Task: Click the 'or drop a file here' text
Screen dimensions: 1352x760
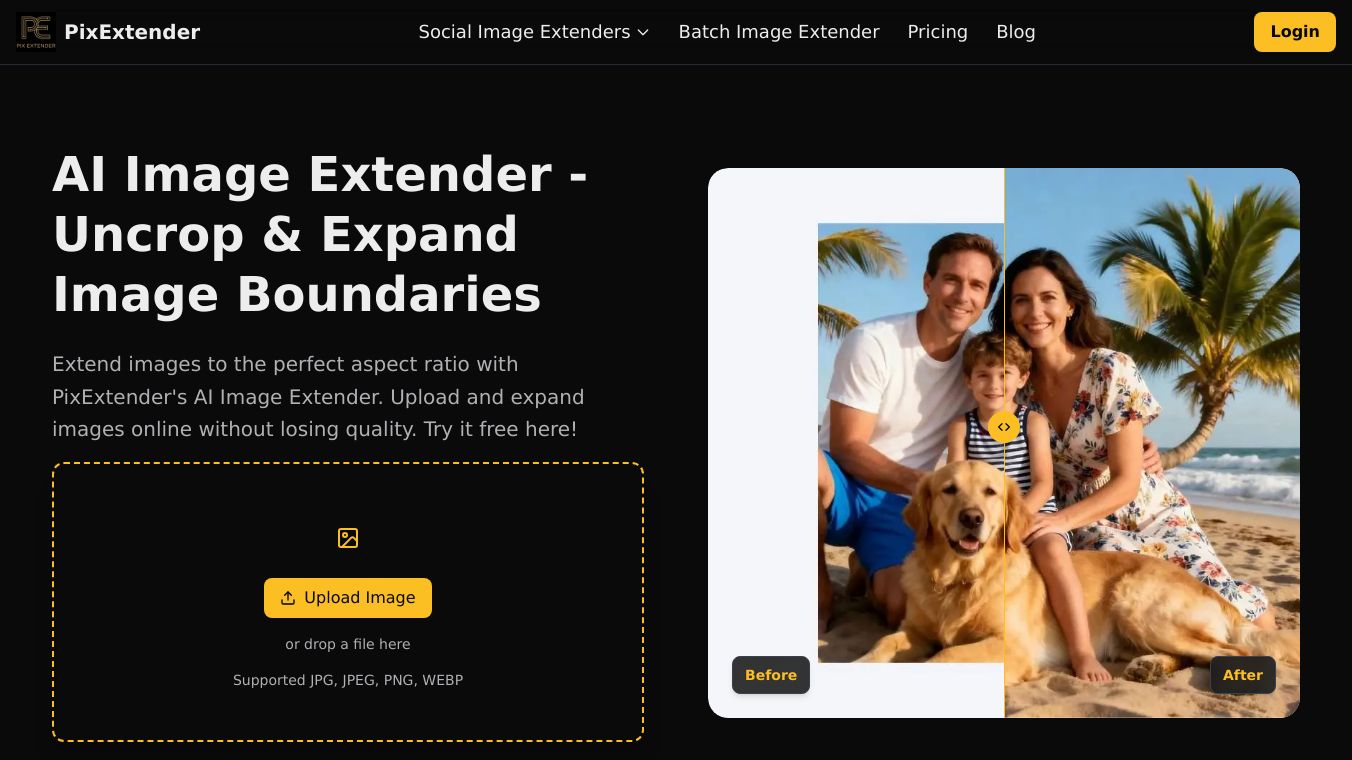Action: (348, 644)
